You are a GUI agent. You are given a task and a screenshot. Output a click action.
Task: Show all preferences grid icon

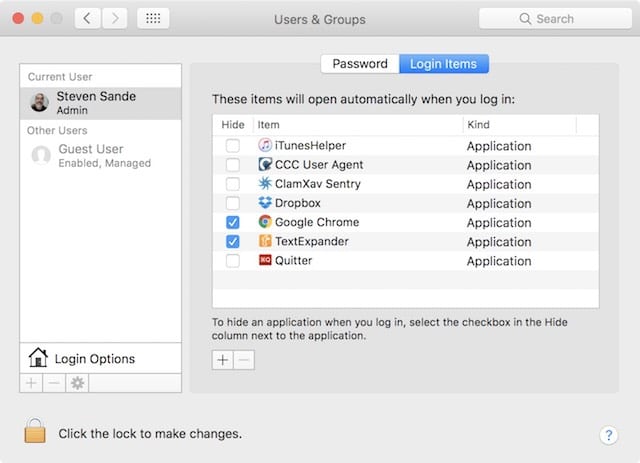click(152, 19)
